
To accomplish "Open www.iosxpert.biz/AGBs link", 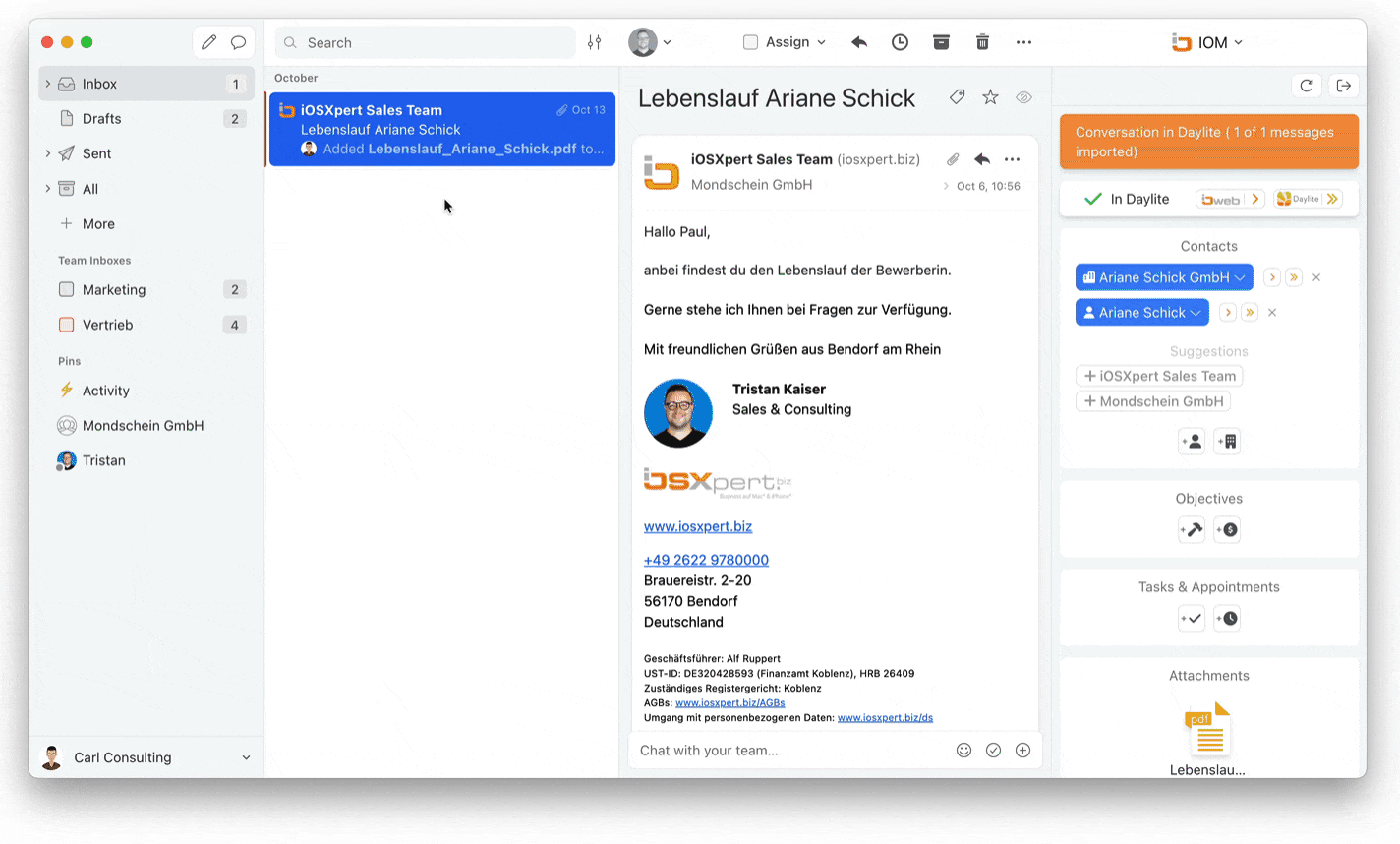I will [x=729, y=703].
